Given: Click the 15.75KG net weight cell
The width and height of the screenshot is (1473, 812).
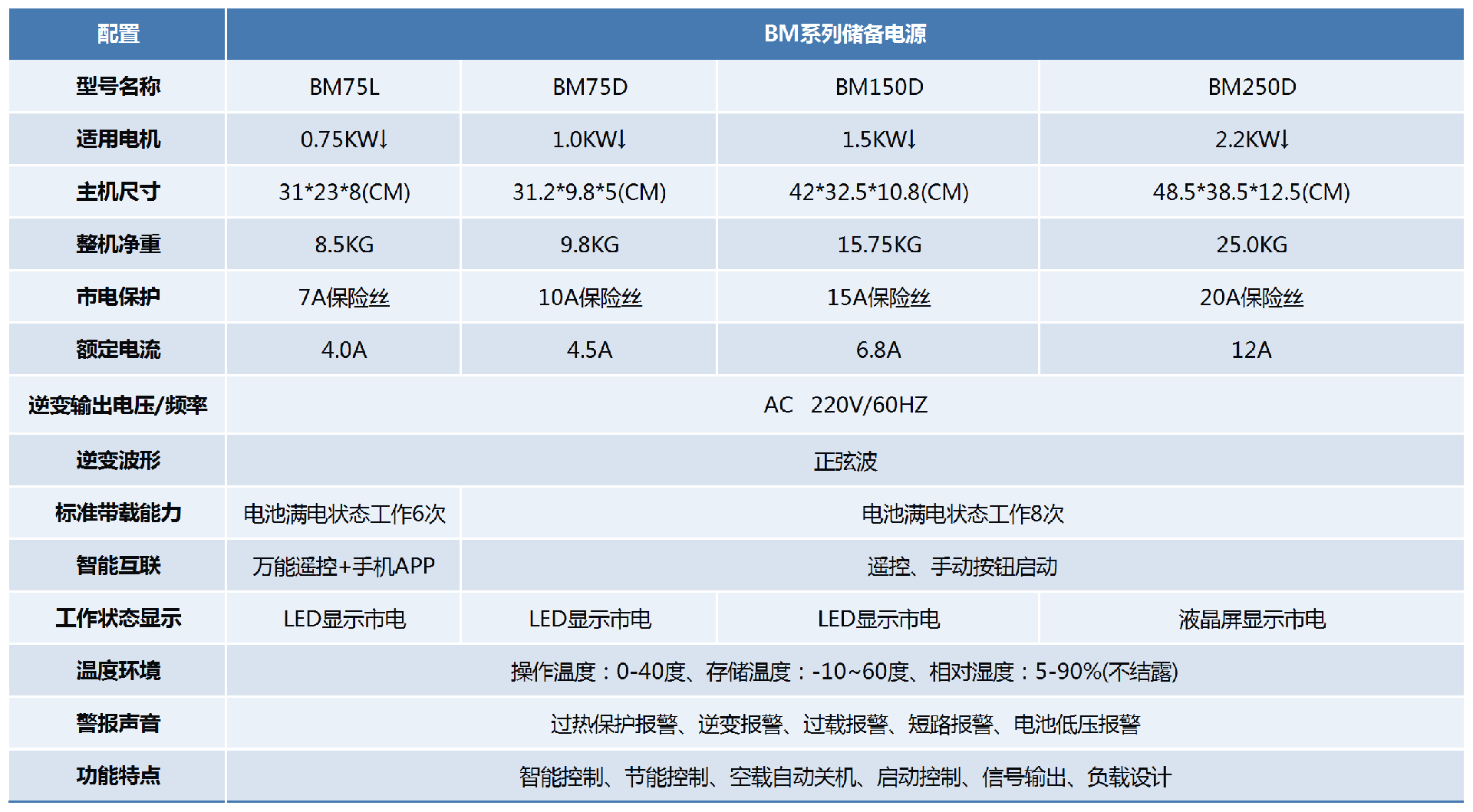Looking at the screenshot, I should [878, 245].
